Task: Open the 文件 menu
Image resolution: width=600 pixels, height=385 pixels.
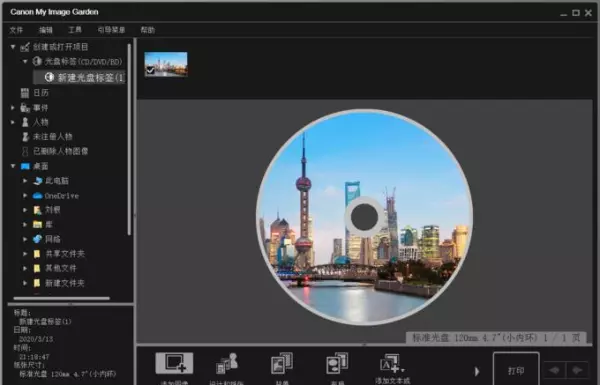Action: [x=16, y=30]
